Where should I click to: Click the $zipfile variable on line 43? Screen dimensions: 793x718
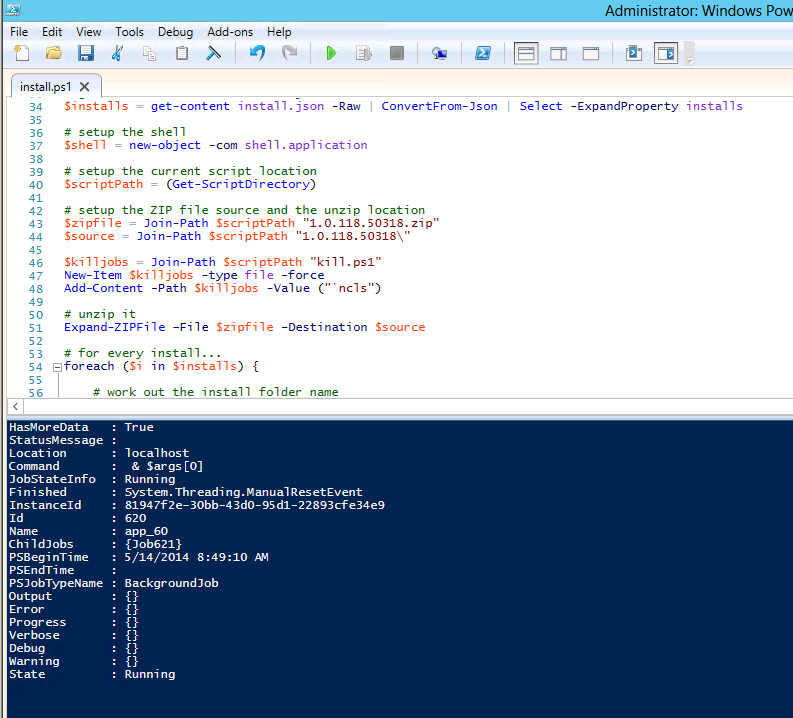(x=93, y=223)
